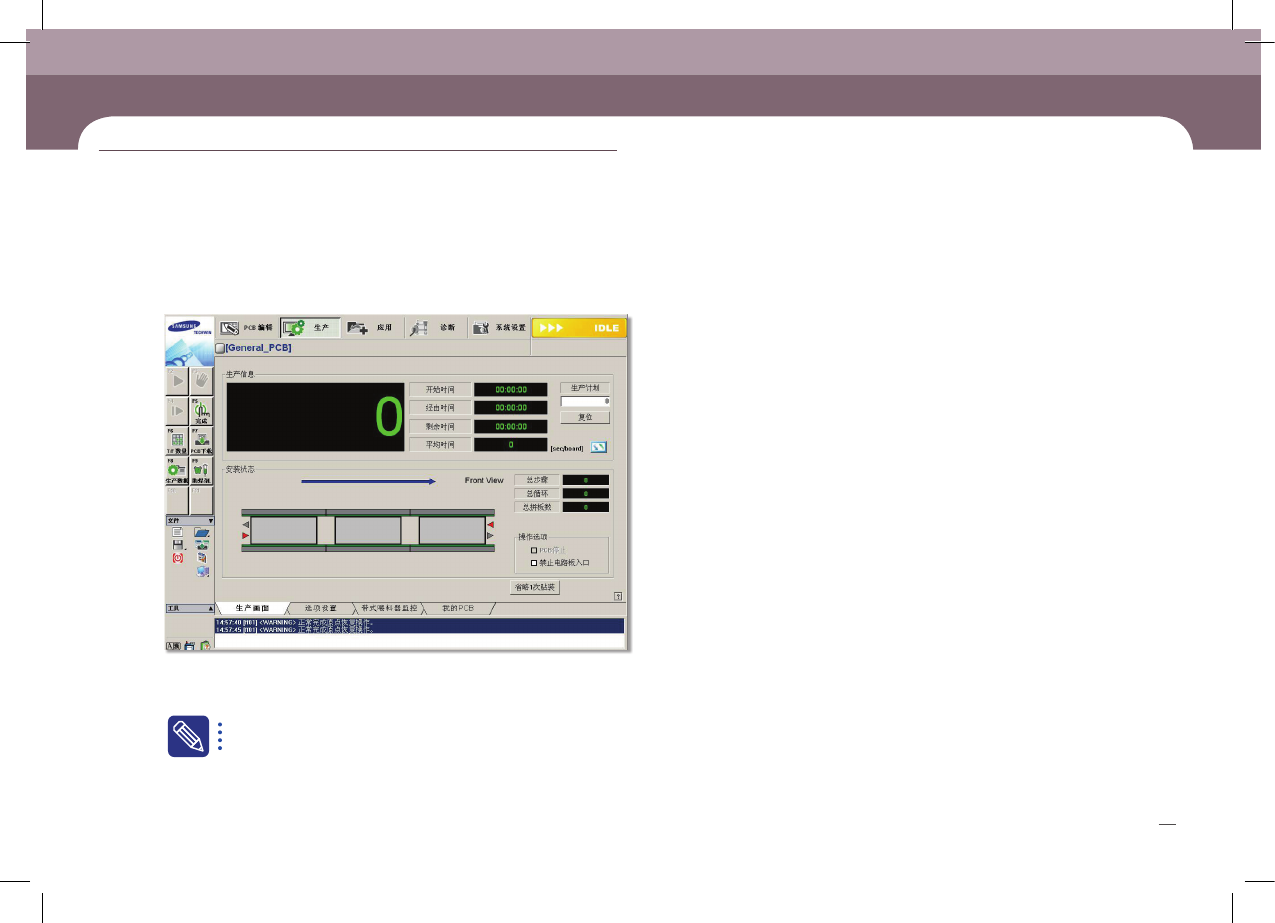
Task: Click the 生产计划 button
Action: pos(585,388)
